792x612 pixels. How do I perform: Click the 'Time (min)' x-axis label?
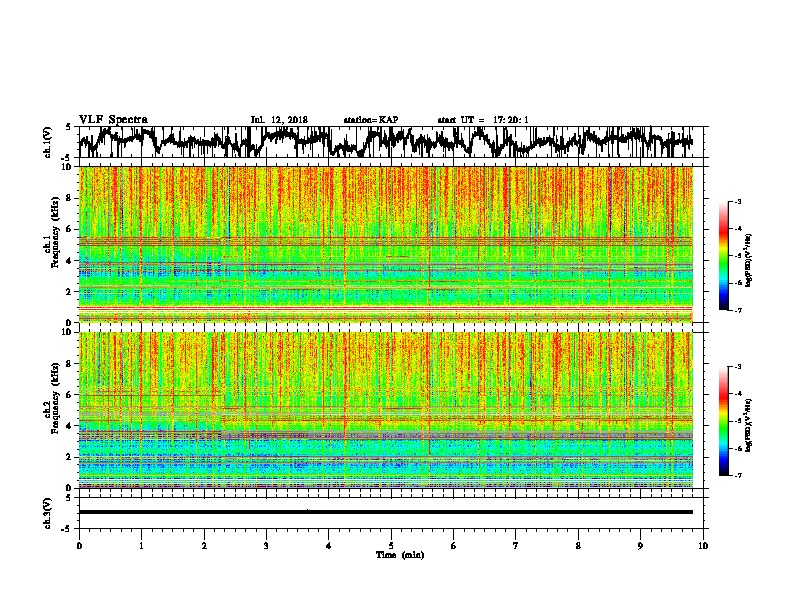click(x=400, y=555)
